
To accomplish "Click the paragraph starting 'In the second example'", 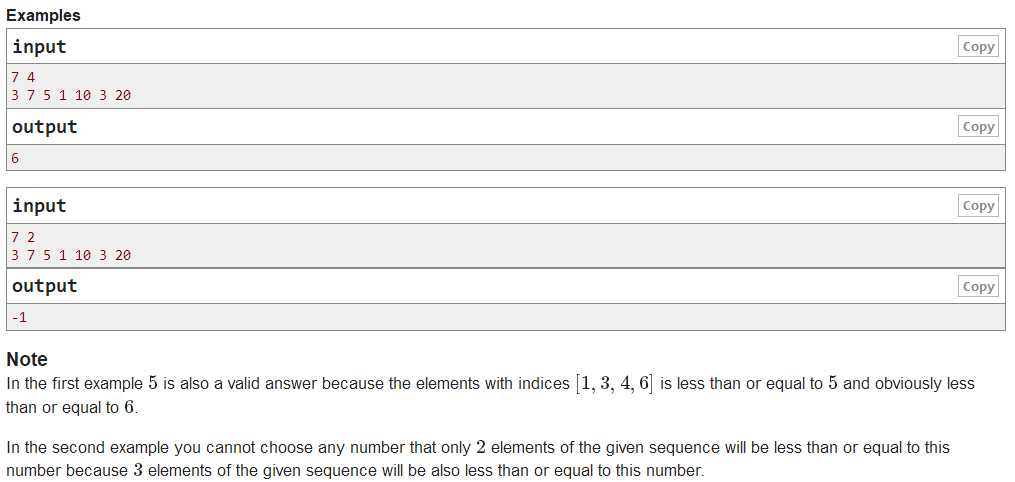I will (x=478, y=459).
